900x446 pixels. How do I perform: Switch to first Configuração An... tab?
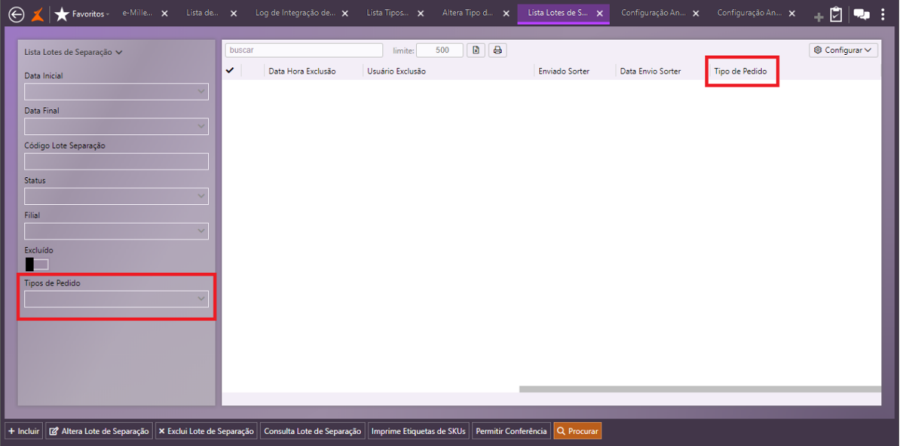653,13
